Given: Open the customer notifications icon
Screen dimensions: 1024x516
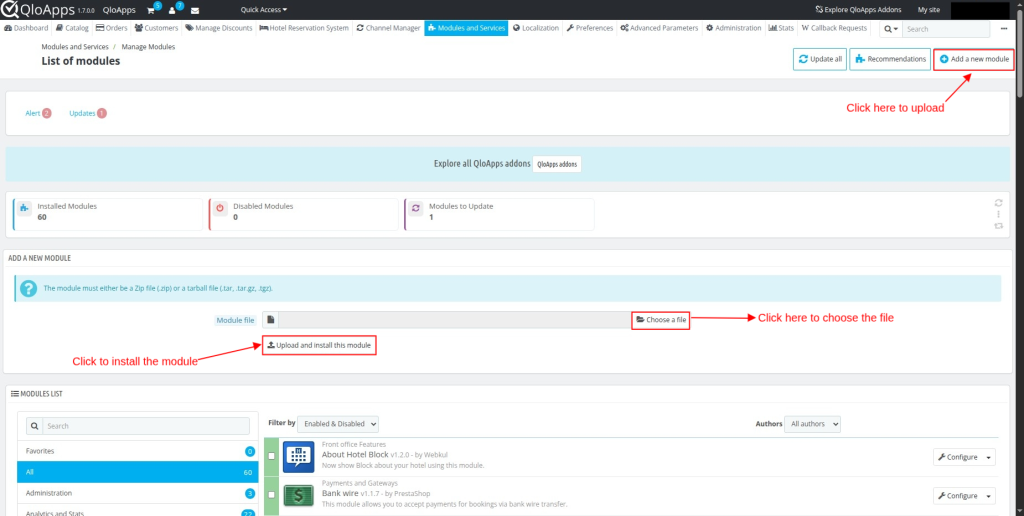Looking at the screenshot, I should pos(173,10).
